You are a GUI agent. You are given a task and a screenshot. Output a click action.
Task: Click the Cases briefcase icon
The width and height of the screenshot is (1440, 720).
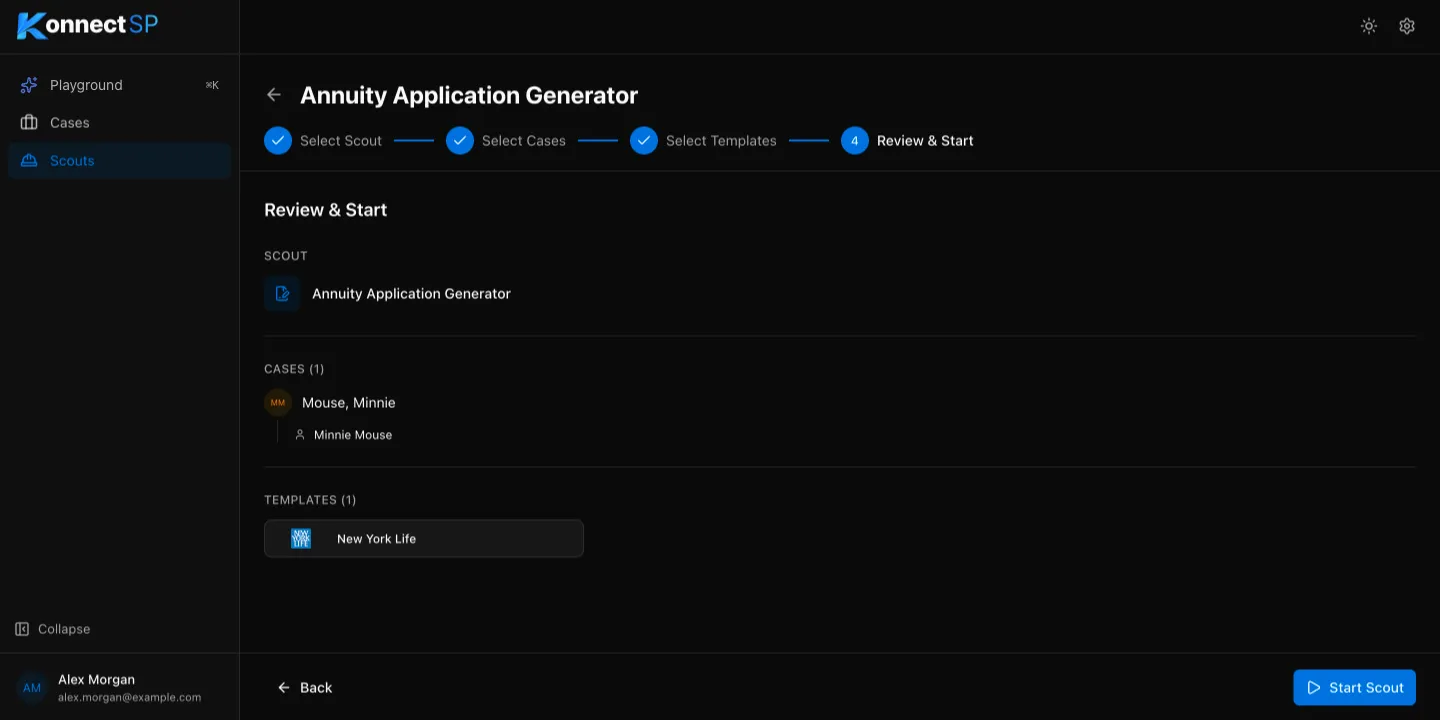[29, 123]
